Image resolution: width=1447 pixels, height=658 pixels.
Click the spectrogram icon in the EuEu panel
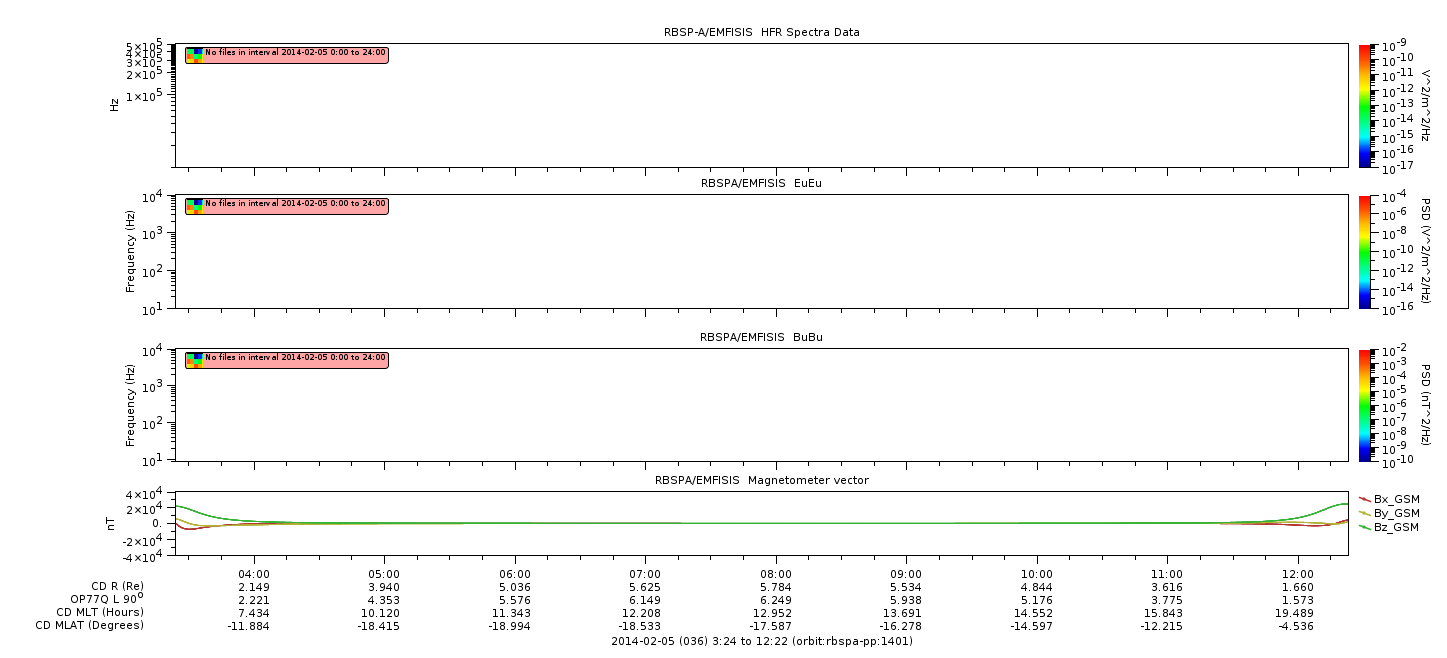click(194, 206)
